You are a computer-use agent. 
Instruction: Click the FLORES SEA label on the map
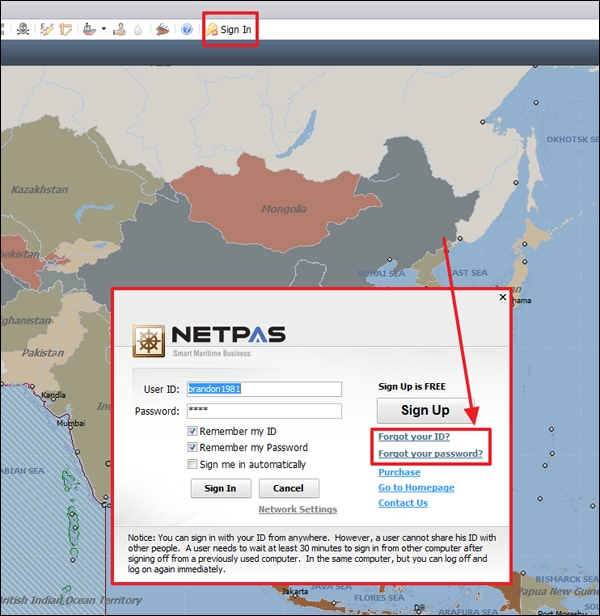(x=379, y=598)
